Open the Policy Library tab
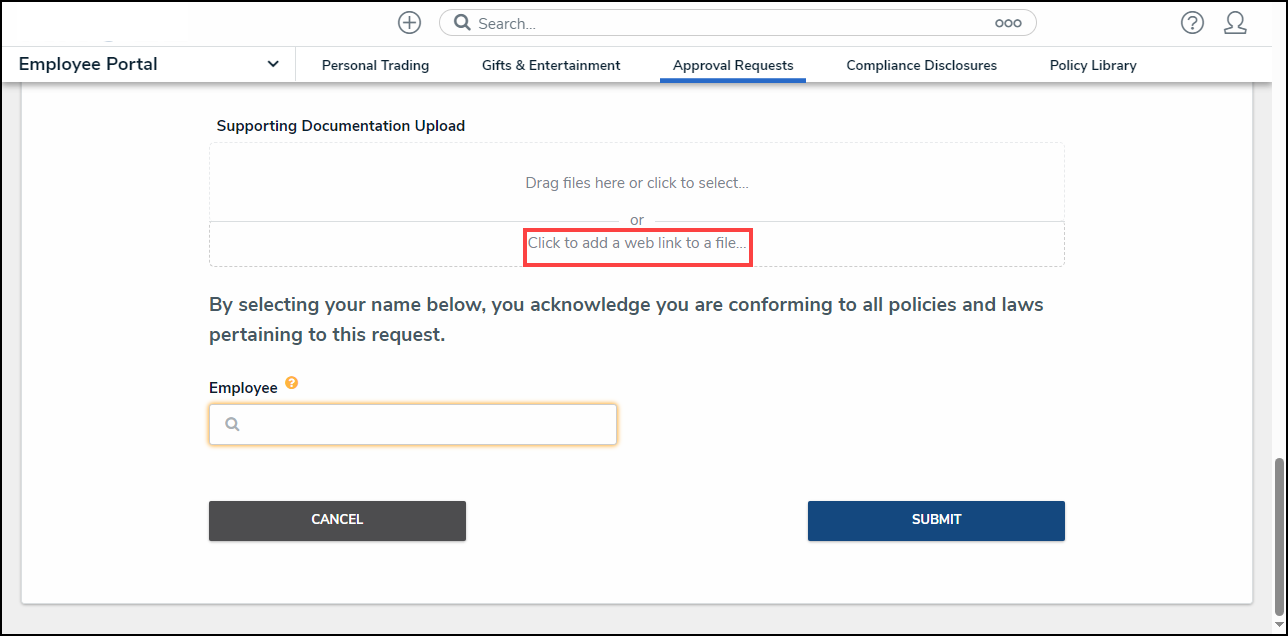This screenshot has width=1288, height=636. (x=1093, y=65)
